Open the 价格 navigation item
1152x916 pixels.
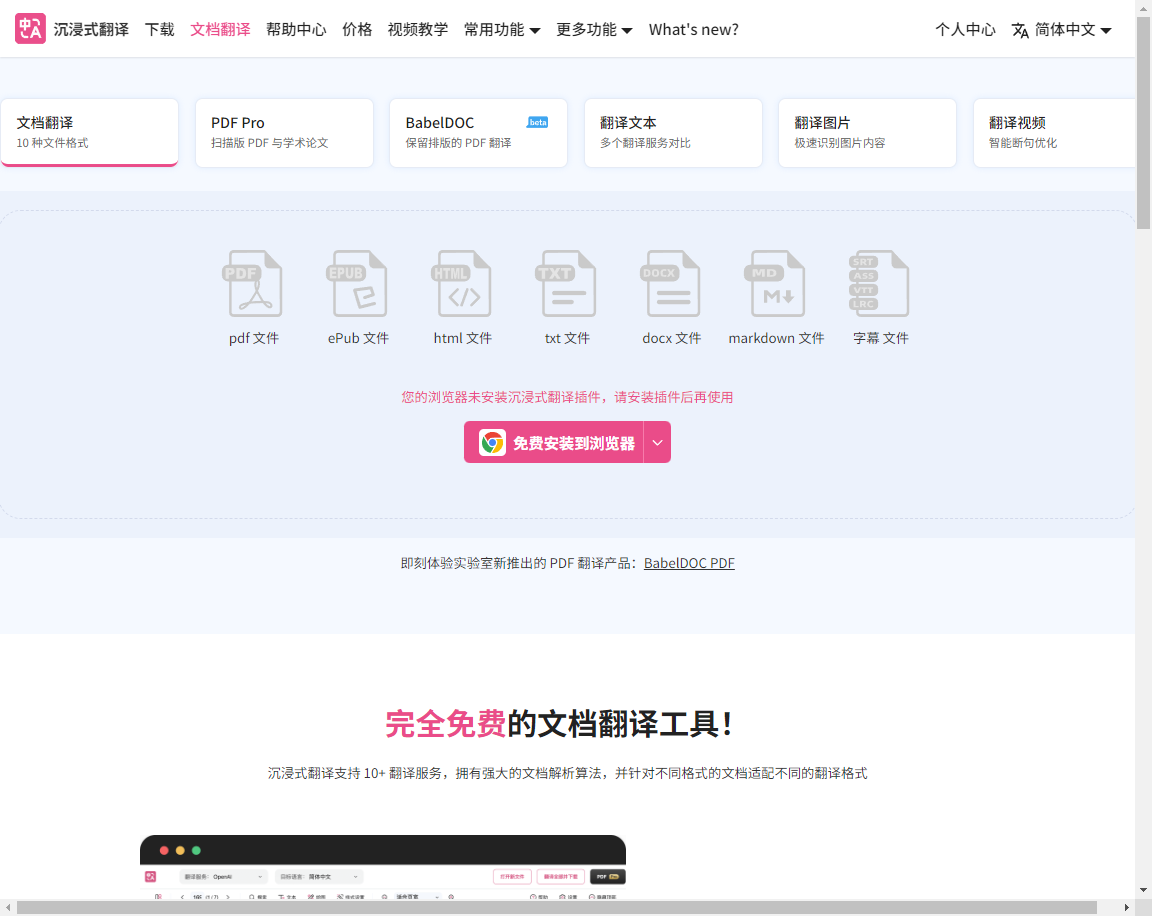click(x=357, y=29)
